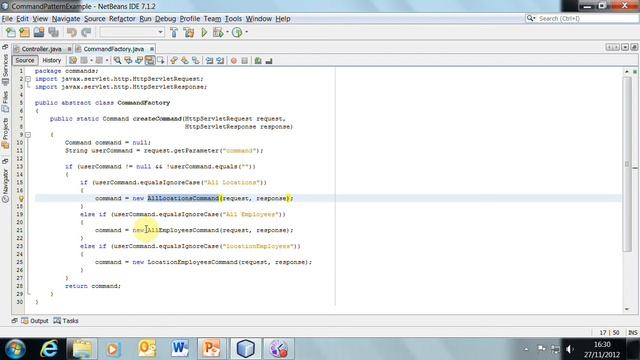Click the Redo arrow icon

pos(86,32)
